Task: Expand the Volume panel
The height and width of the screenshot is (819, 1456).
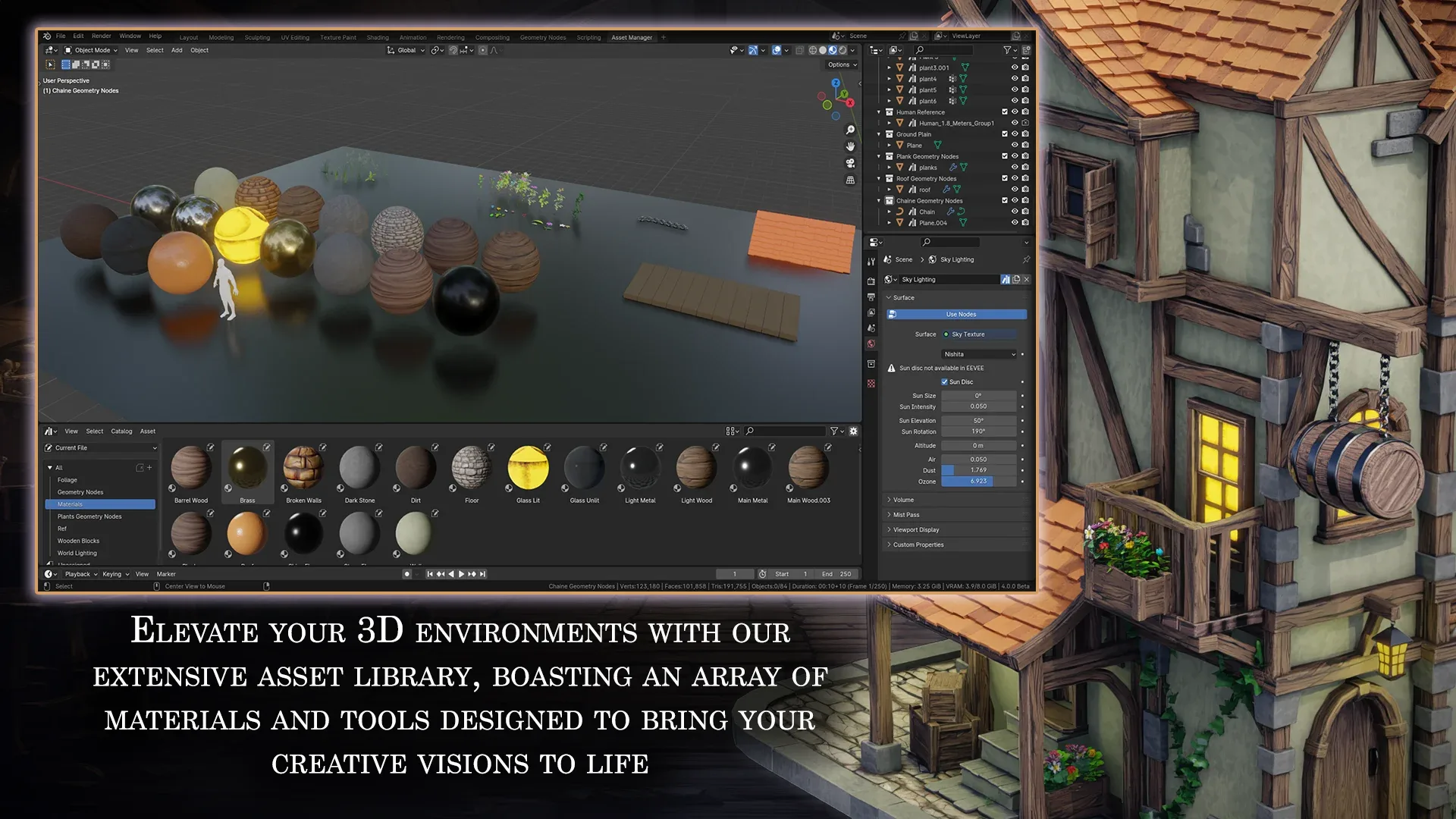Action: 902,500
